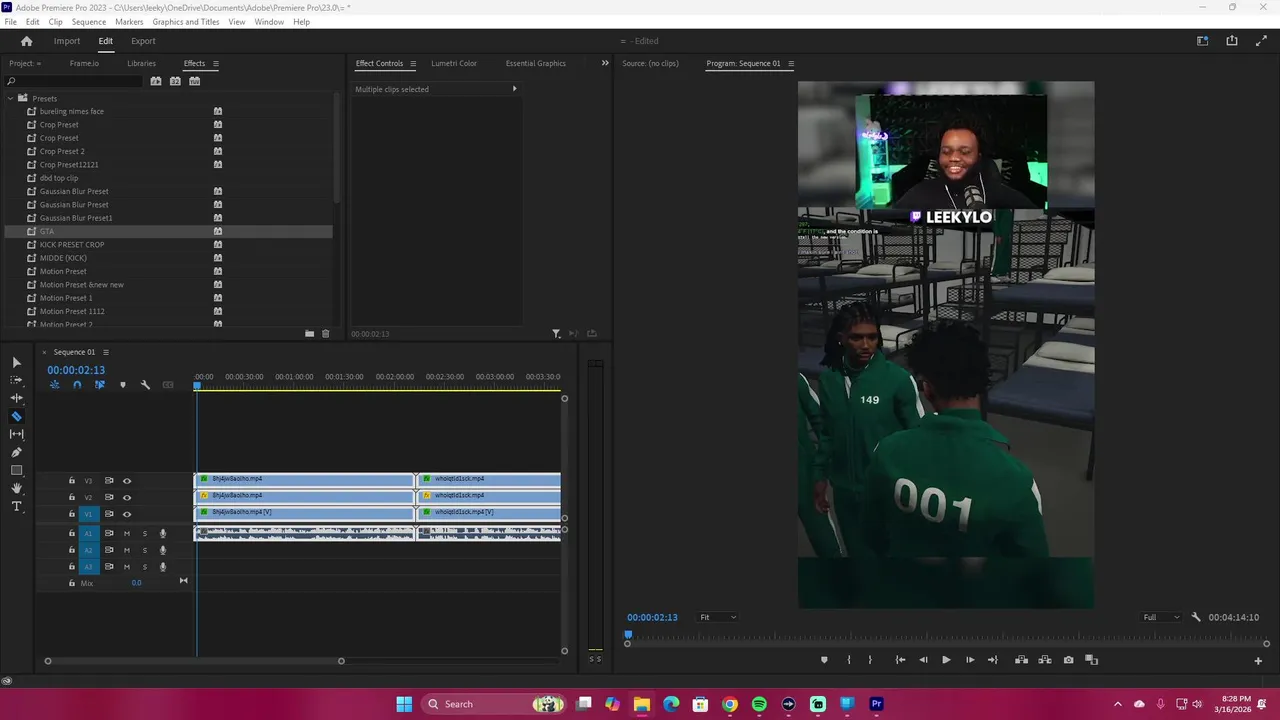1280x720 pixels.
Task: Click the Effect Controls filter funnel icon
Action: click(x=556, y=334)
